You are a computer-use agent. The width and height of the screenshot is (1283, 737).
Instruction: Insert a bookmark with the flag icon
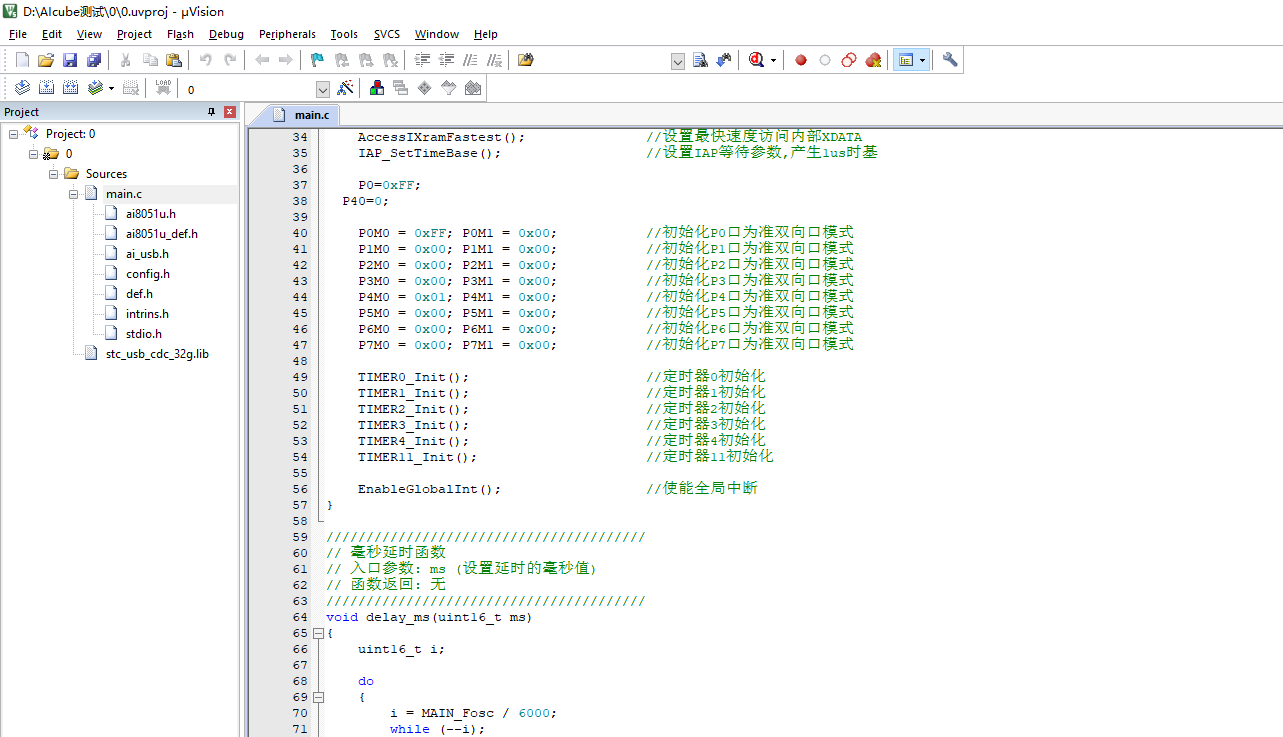pyautogui.click(x=317, y=60)
